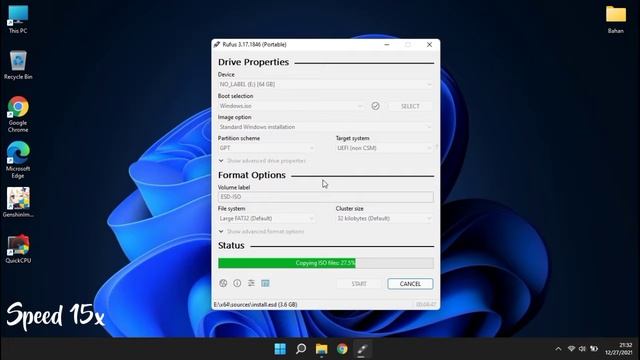This screenshot has width=640, height=360.
Task: Cancel the ISO copying process
Action: point(410,284)
